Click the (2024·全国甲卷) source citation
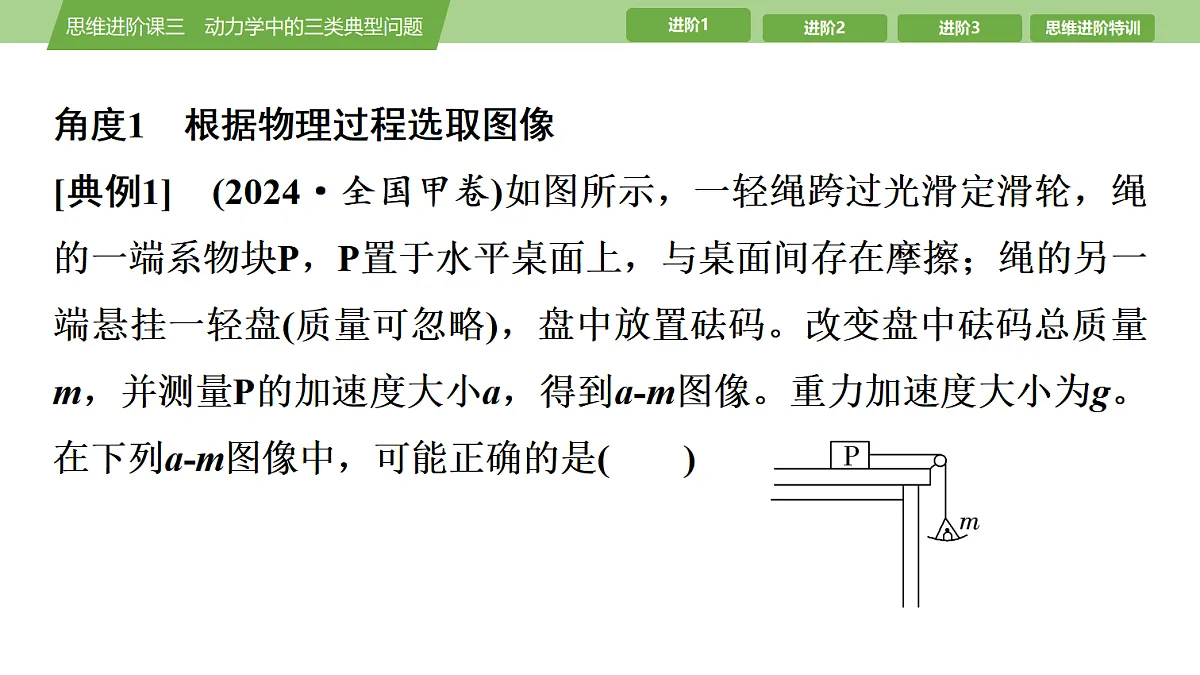Viewport: 1200px width, 675px height. point(357,193)
